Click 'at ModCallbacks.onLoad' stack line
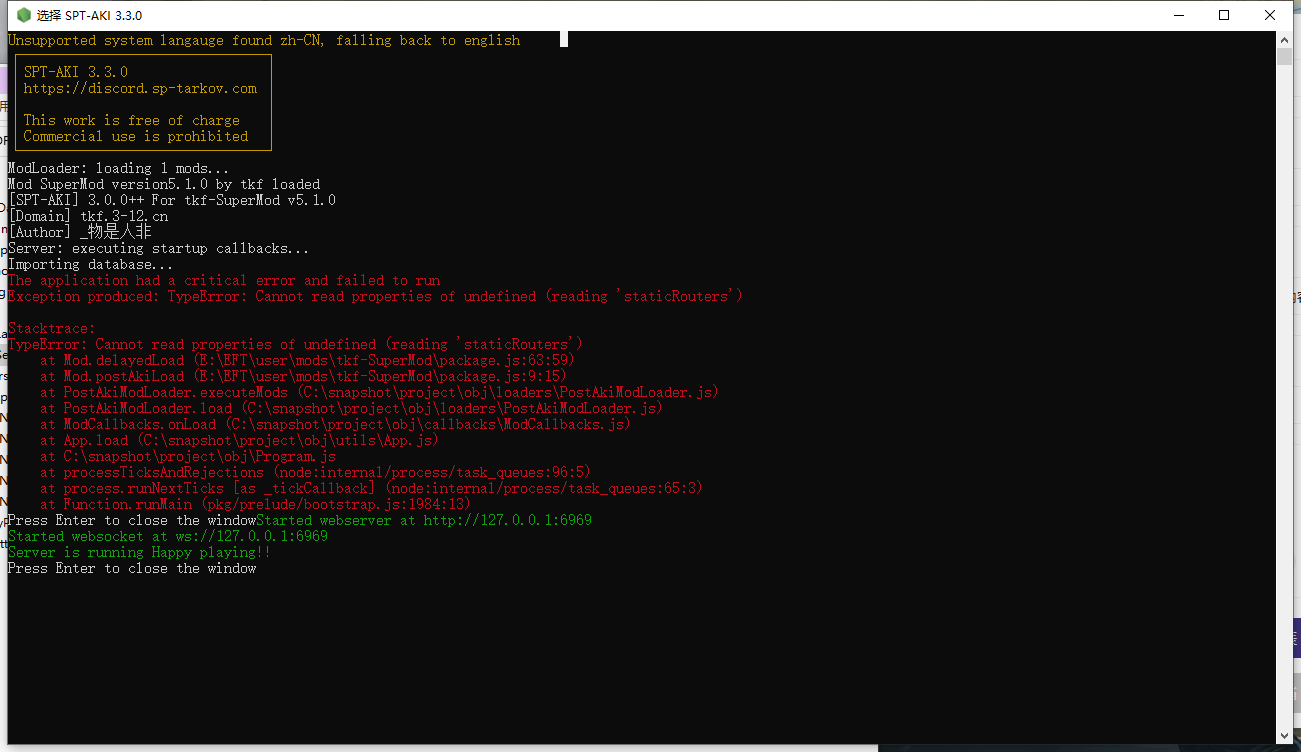This screenshot has width=1301, height=752. (x=336, y=424)
